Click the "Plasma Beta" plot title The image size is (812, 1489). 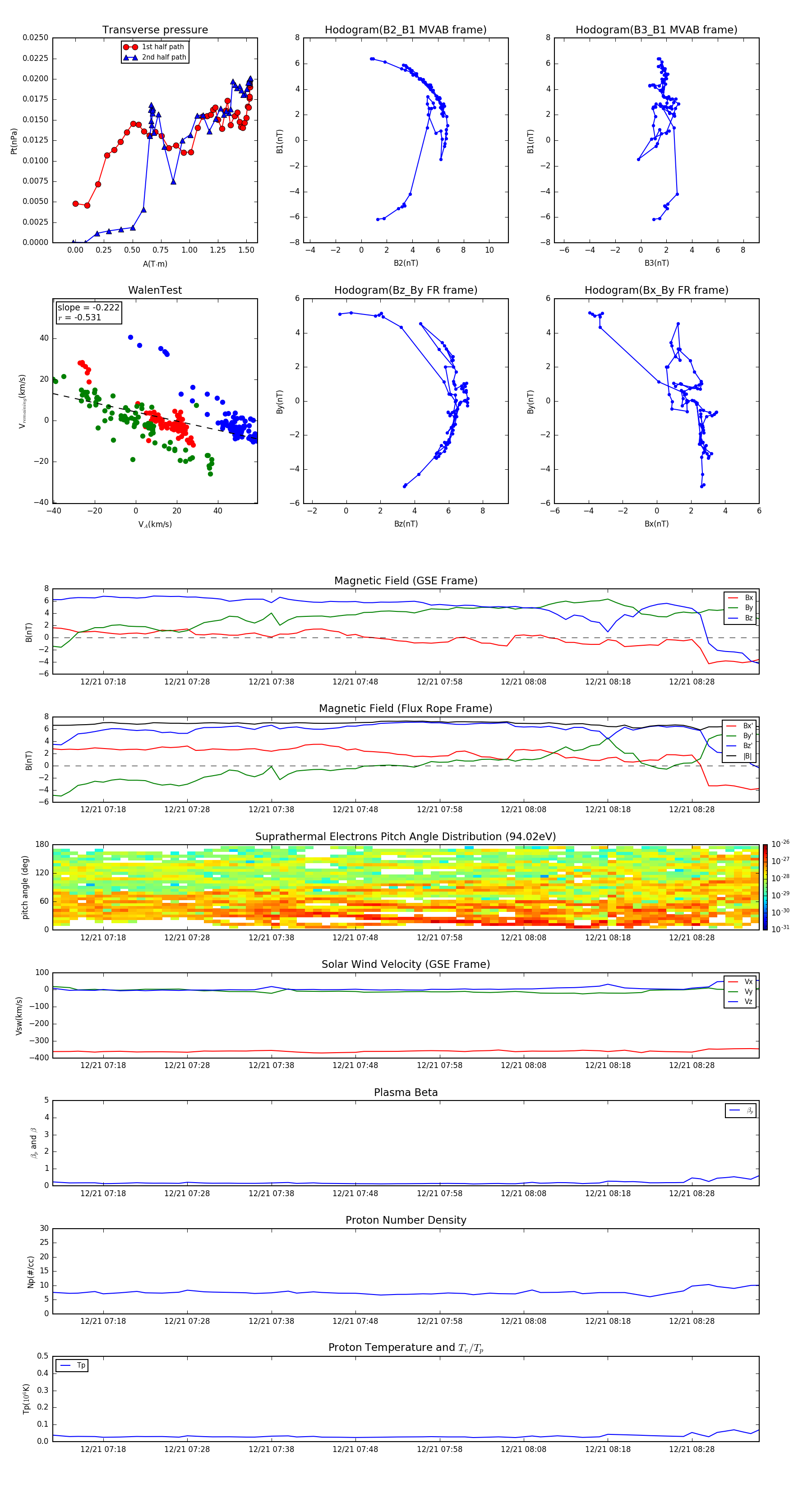(x=406, y=1092)
